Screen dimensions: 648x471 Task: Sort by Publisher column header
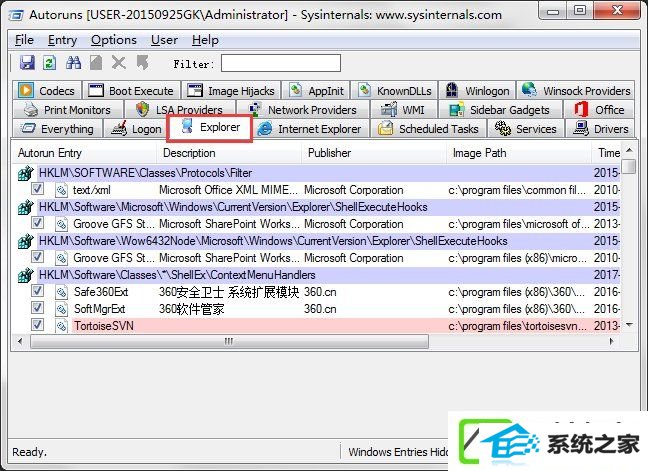click(374, 153)
